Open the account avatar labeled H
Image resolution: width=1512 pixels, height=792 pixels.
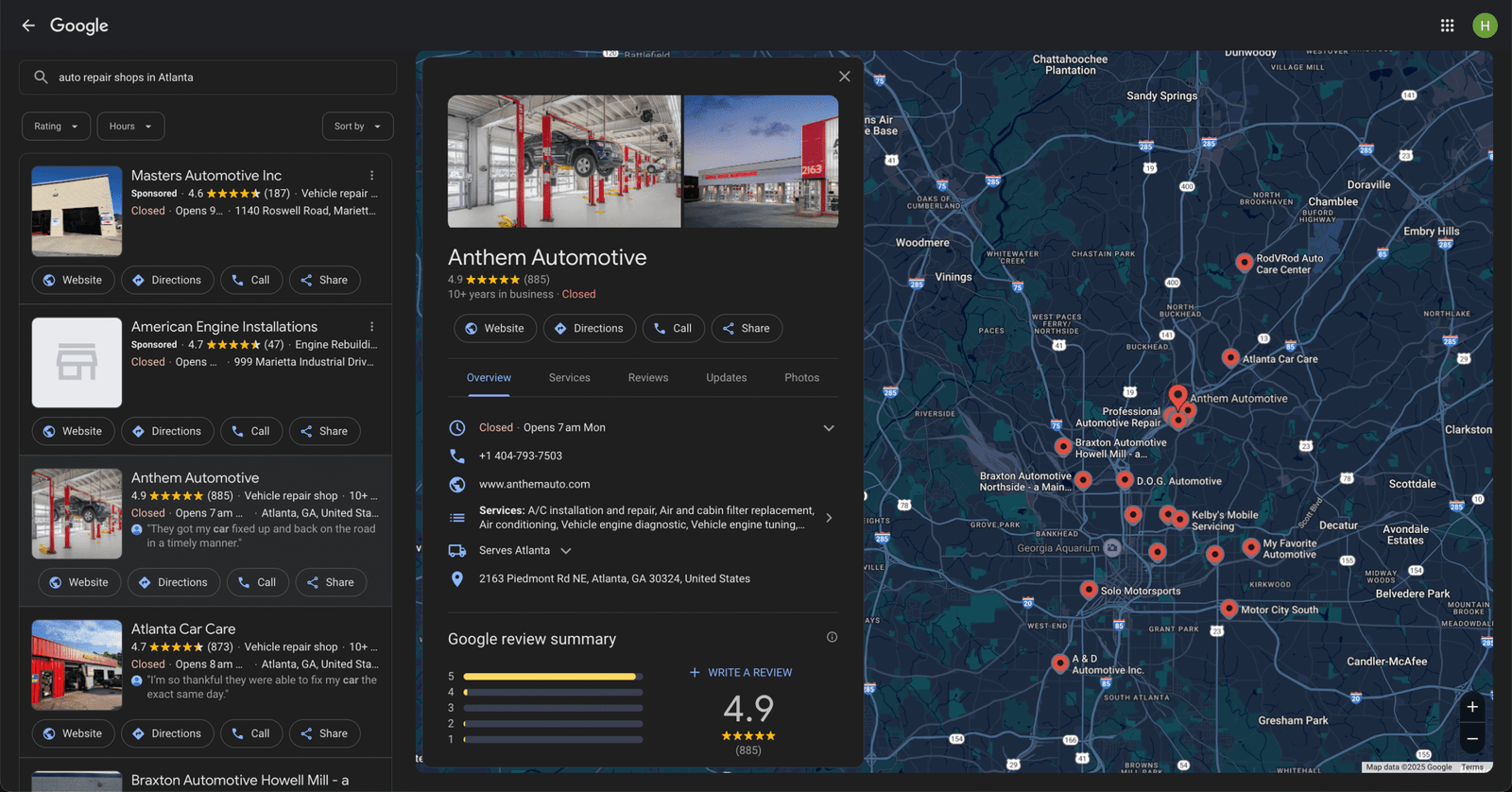click(x=1485, y=26)
